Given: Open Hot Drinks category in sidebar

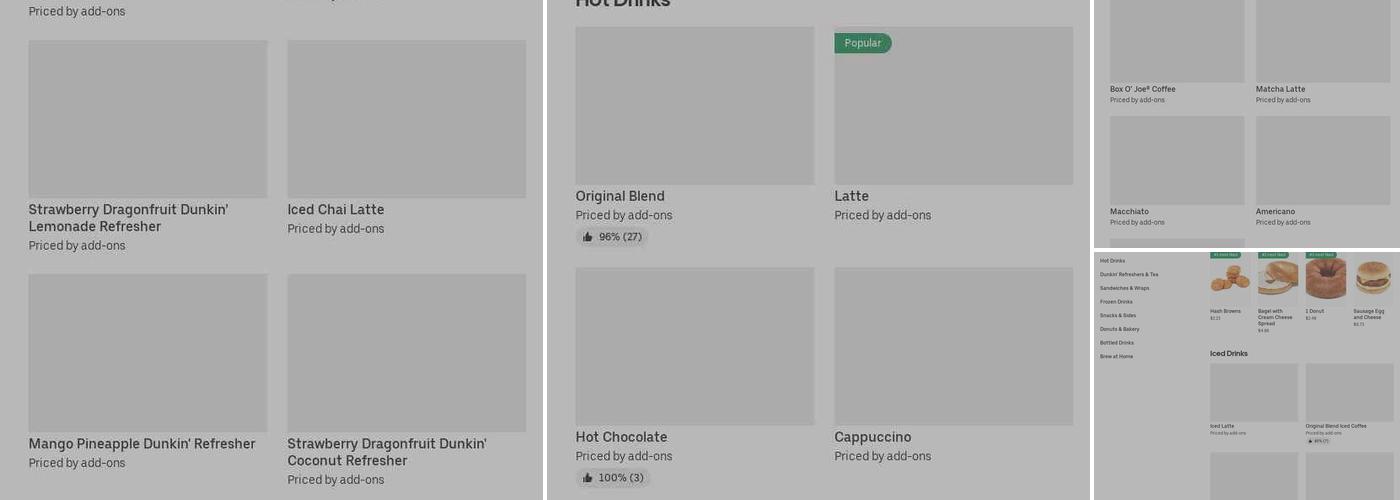Looking at the screenshot, I should pyautogui.click(x=1112, y=261).
